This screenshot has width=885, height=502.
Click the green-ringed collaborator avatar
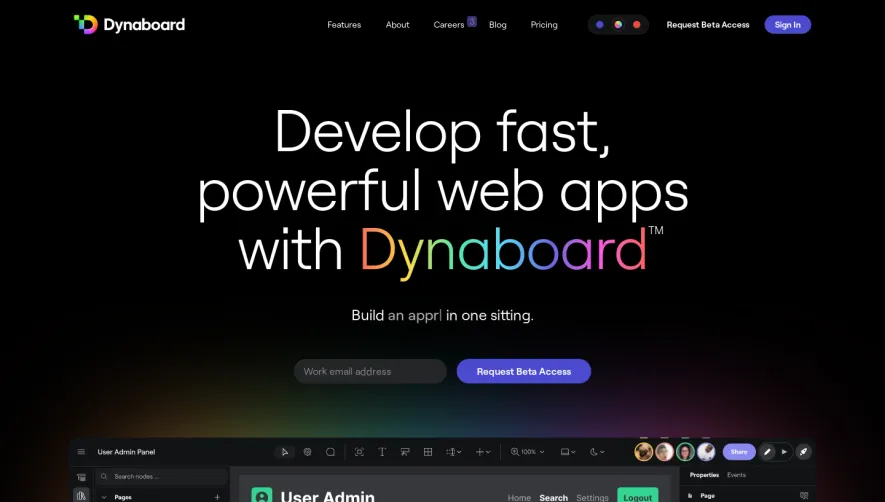(x=685, y=452)
